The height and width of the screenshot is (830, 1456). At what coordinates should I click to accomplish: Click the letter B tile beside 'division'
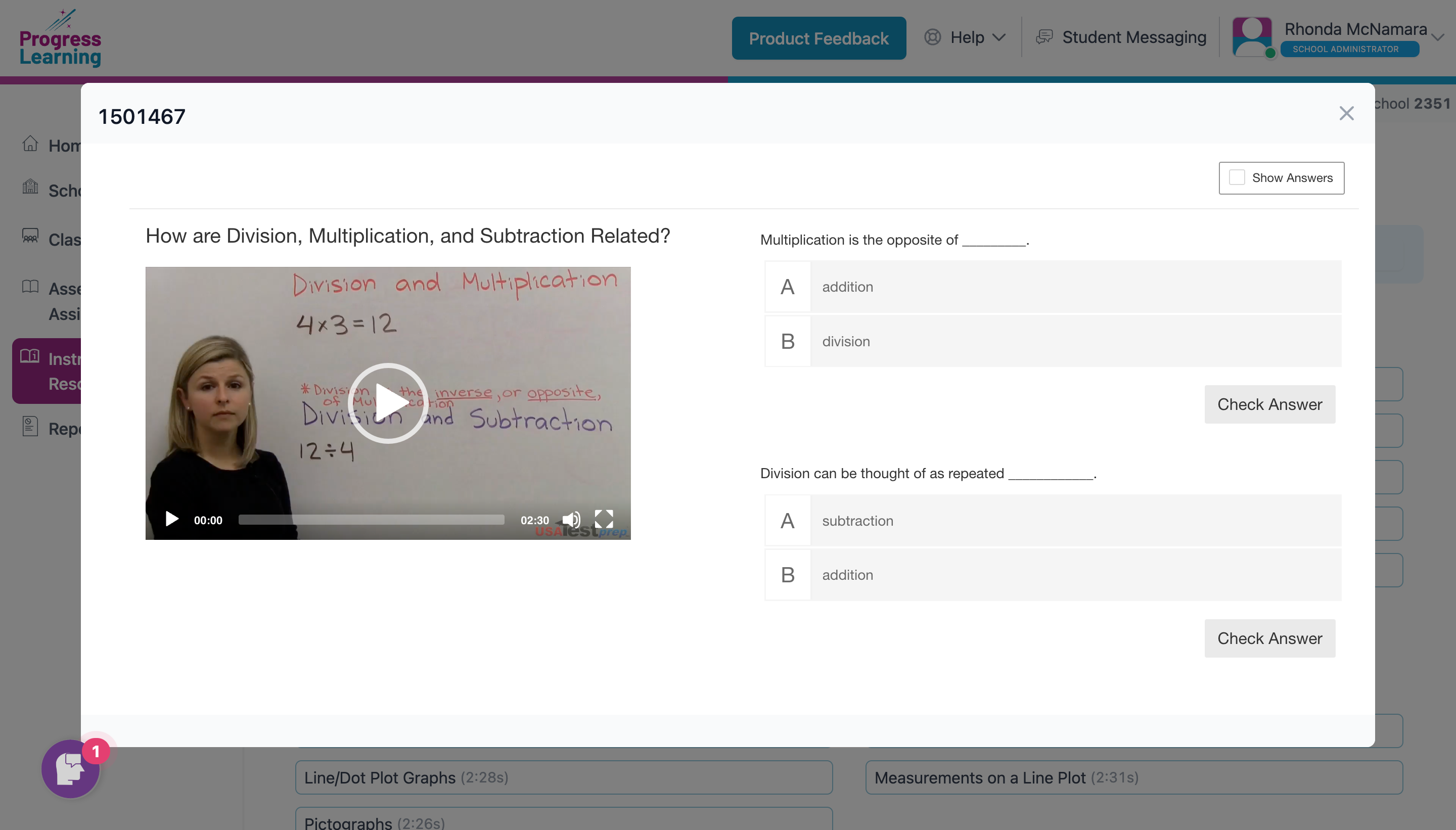[787, 342]
